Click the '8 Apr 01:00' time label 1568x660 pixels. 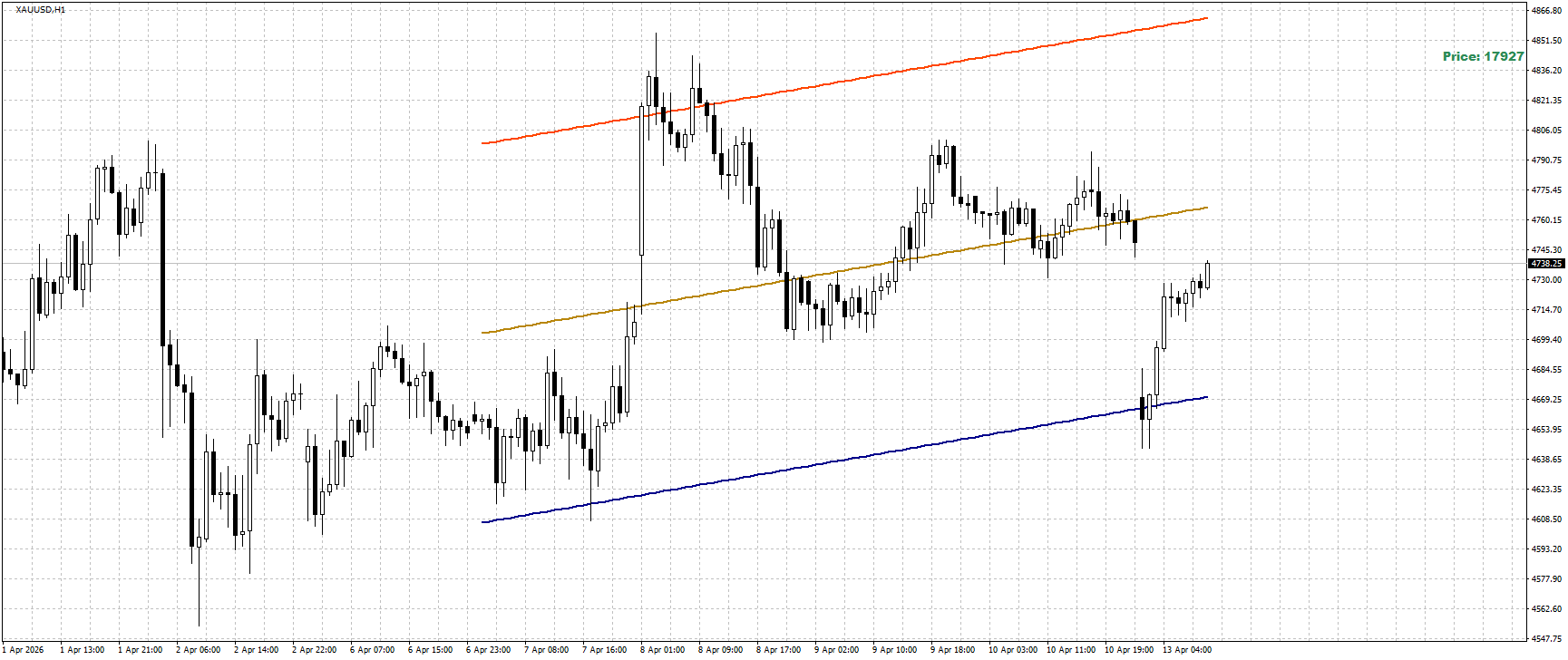[663, 650]
